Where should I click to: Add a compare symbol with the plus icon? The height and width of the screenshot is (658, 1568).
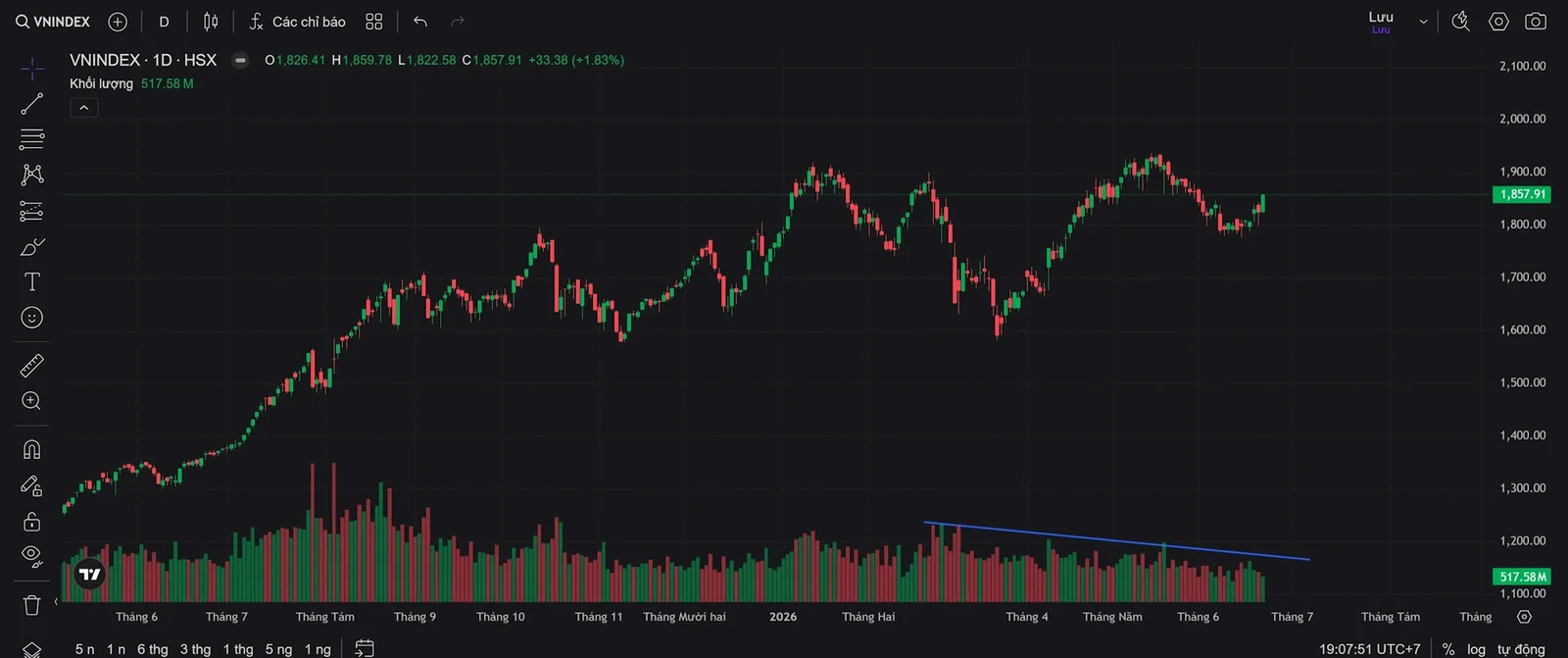point(118,22)
